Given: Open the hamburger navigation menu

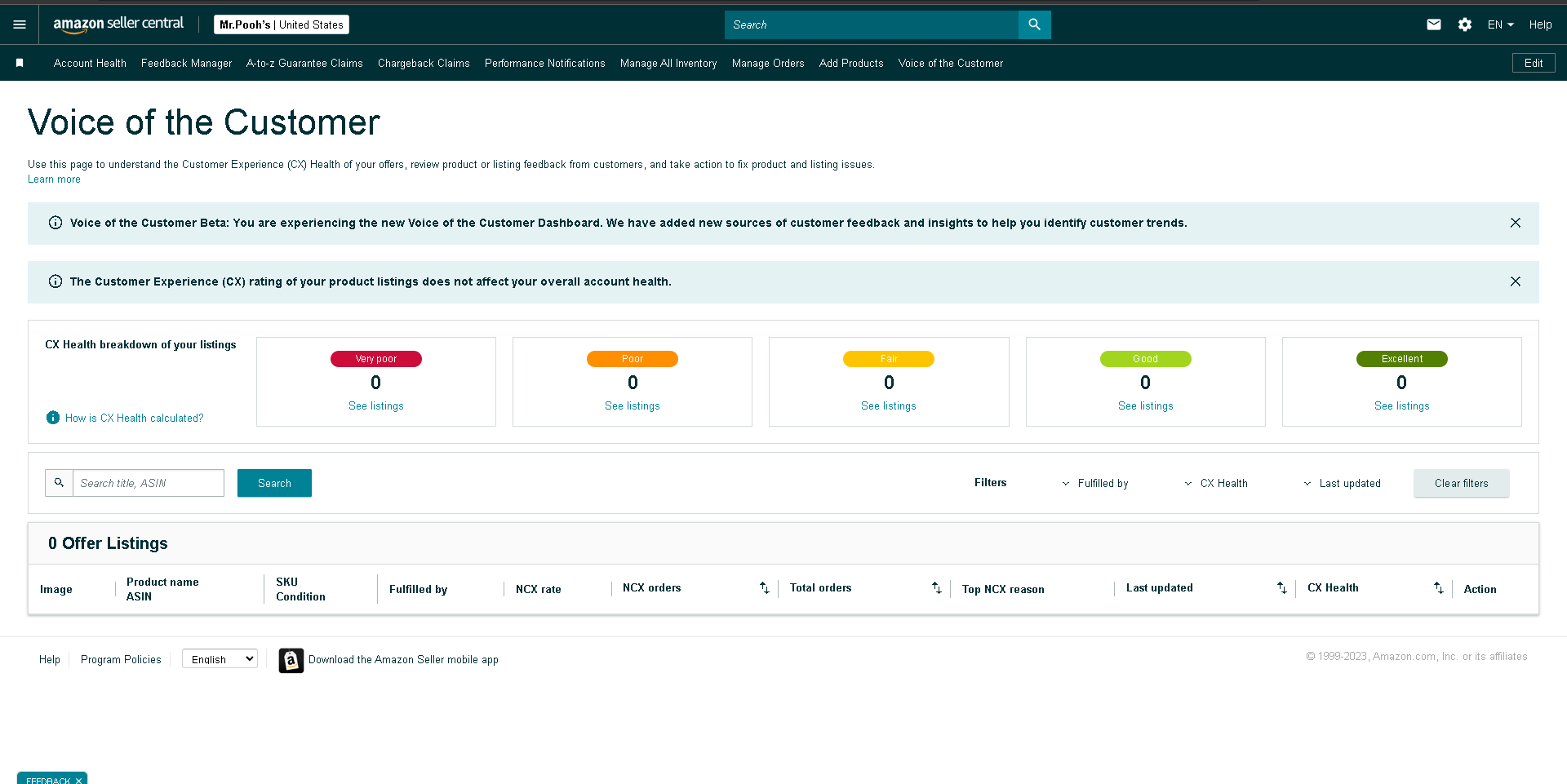Looking at the screenshot, I should (x=20, y=24).
